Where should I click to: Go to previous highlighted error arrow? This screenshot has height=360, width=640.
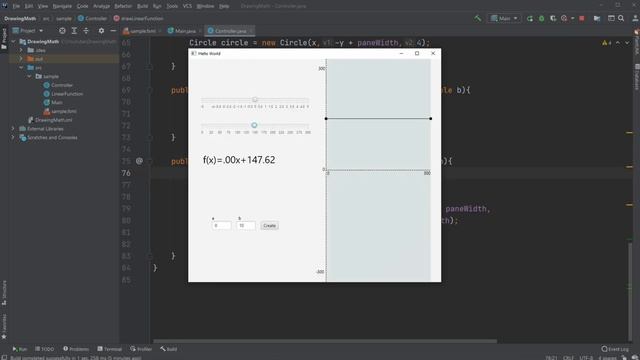(618, 43)
